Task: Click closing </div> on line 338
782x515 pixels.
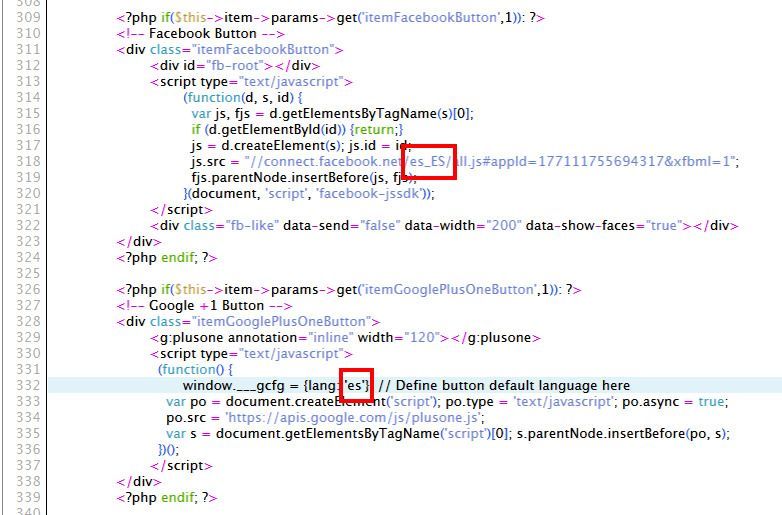Action: pyautogui.click(x=139, y=482)
